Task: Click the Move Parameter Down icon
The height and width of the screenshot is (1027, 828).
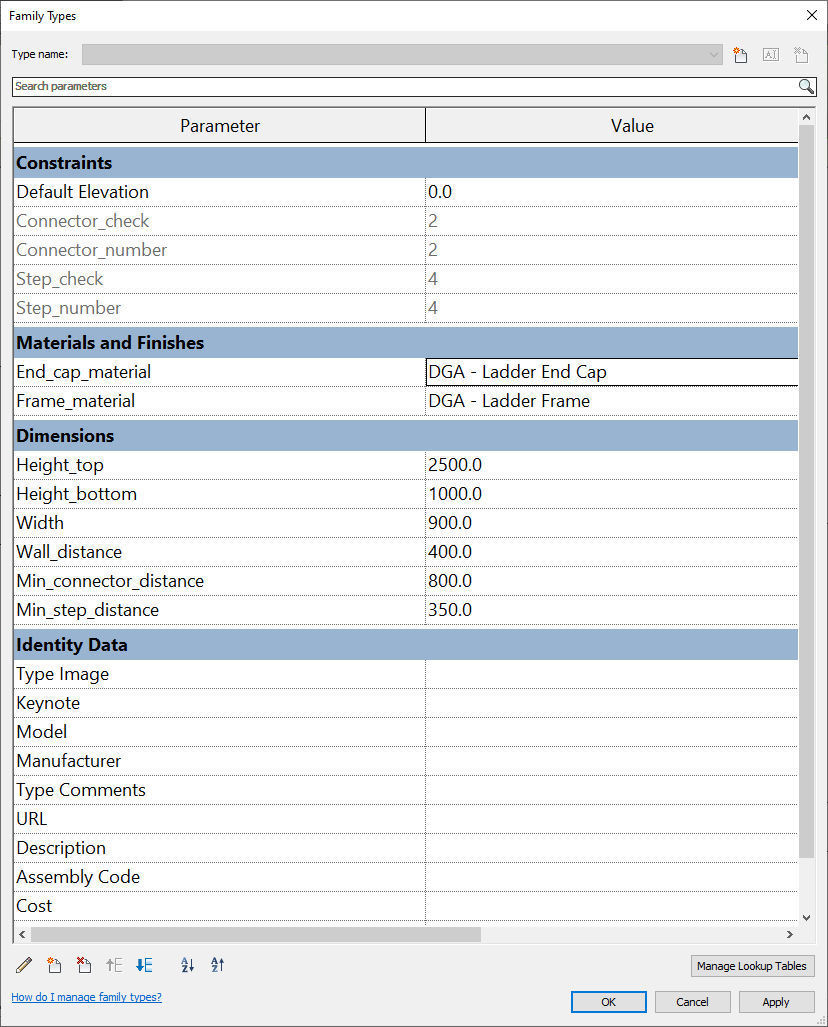Action: pos(144,965)
